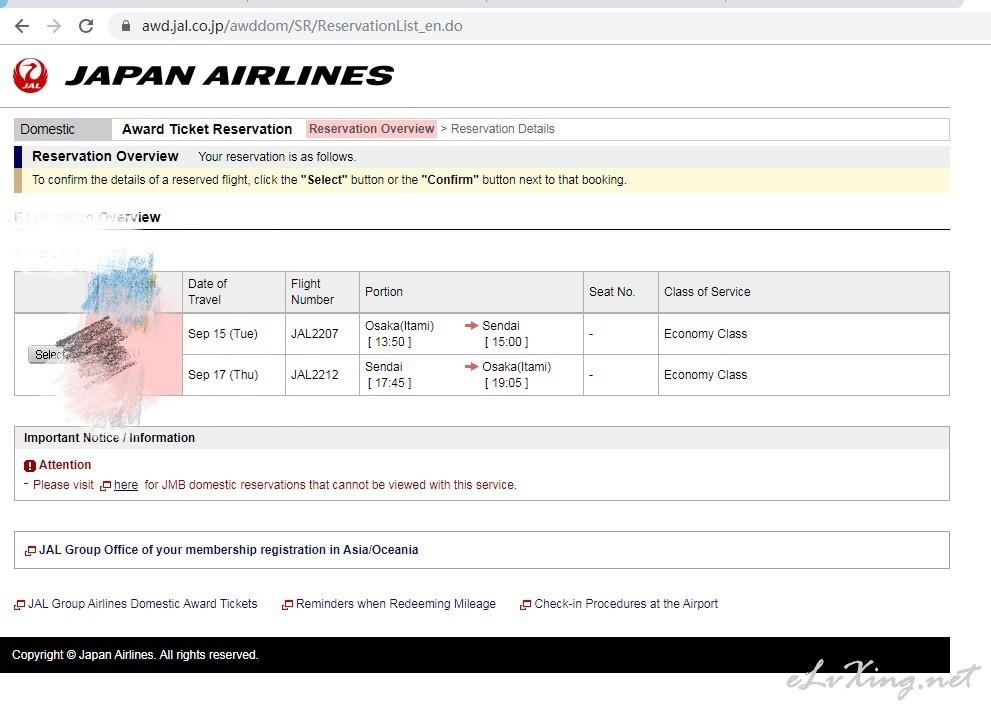Click arrival time '[ 15:00 ]'
The width and height of the screenshot is (991, 712).
tap(506, 342)
